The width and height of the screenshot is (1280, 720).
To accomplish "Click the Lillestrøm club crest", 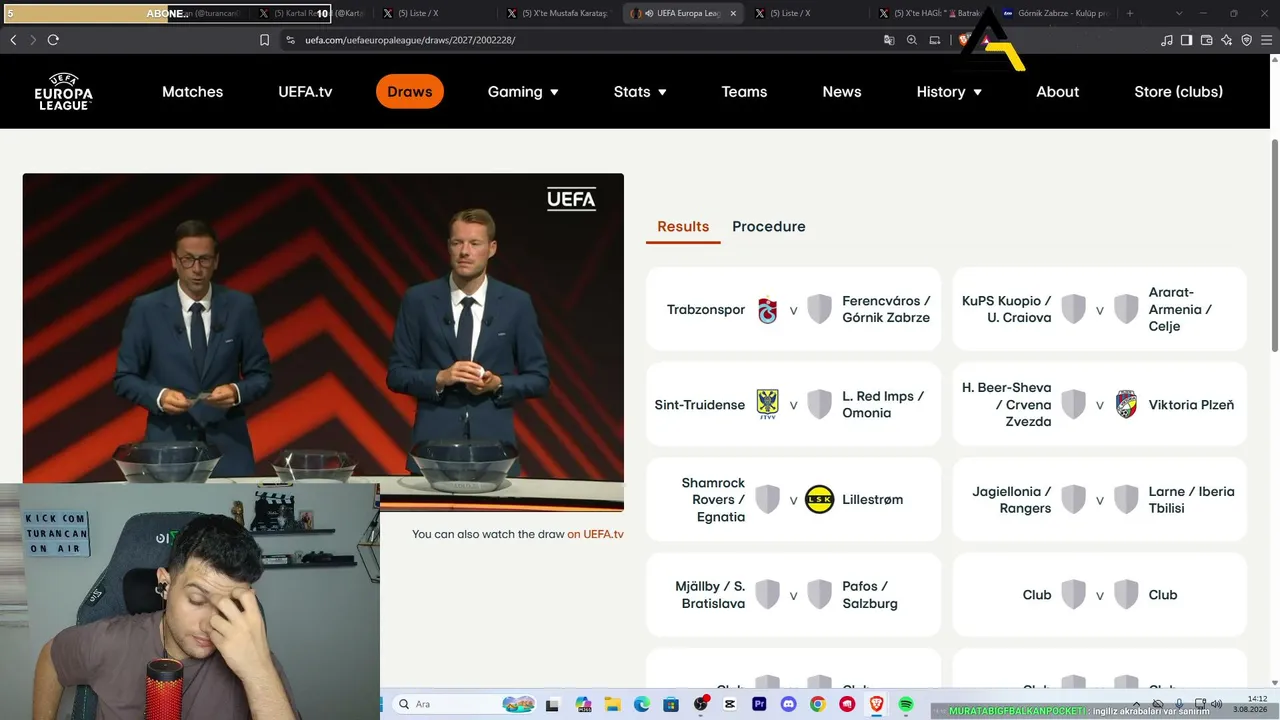I will 819,500.
